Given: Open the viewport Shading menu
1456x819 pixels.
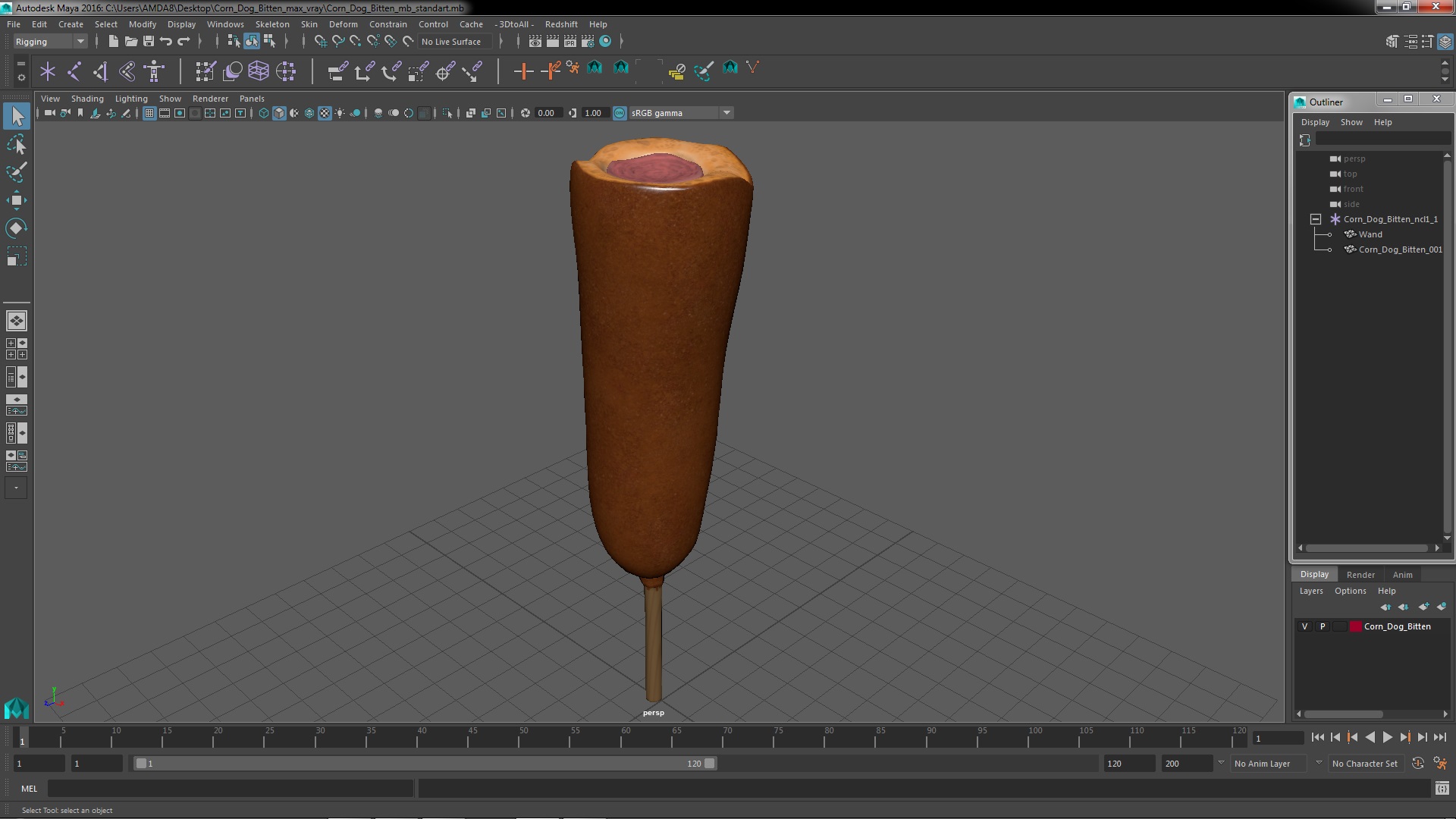Looking at the screenshot, I should tap(86, 99).
